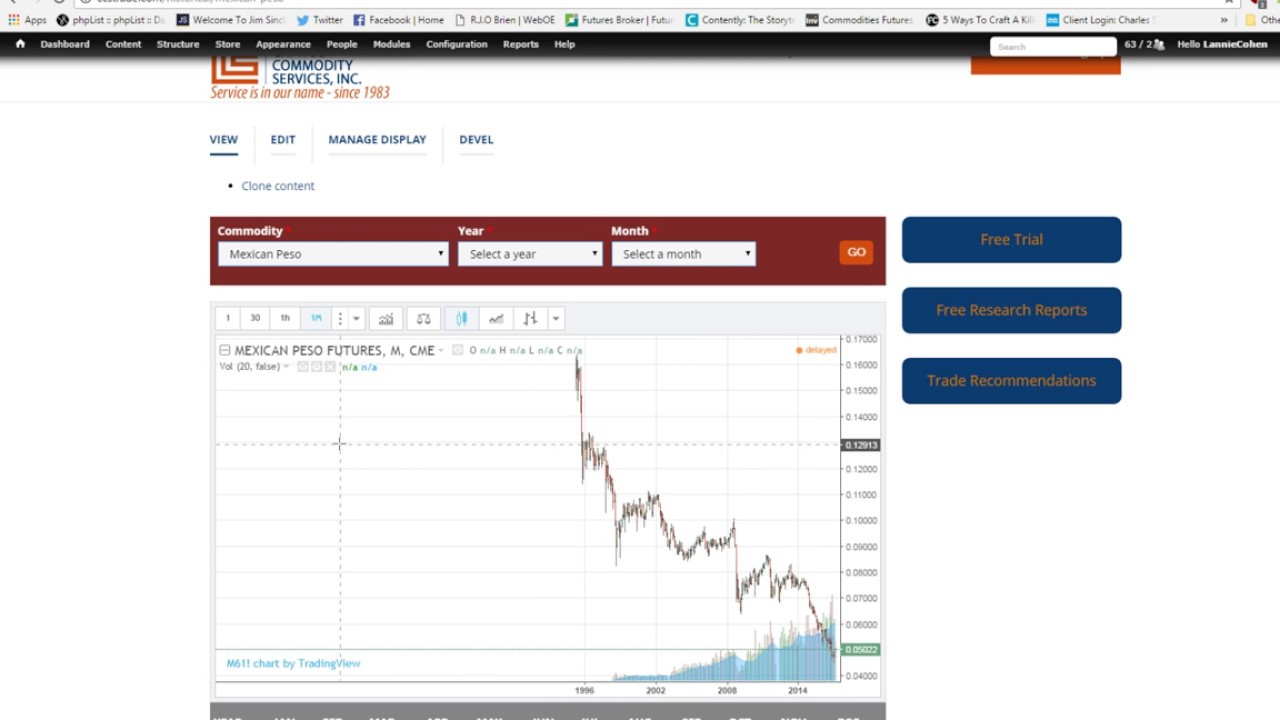Viewport: 1280px width, 720px height.
Task: Open Appearance admin menu
Action: click(x=283, y=44)
